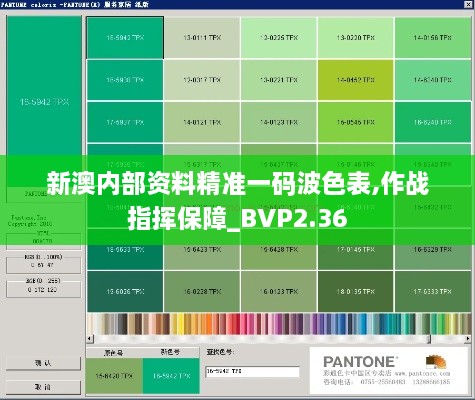Select the 16-6240 TPX green swatch
Screen dimensions: 475x400
pos(433,122)
